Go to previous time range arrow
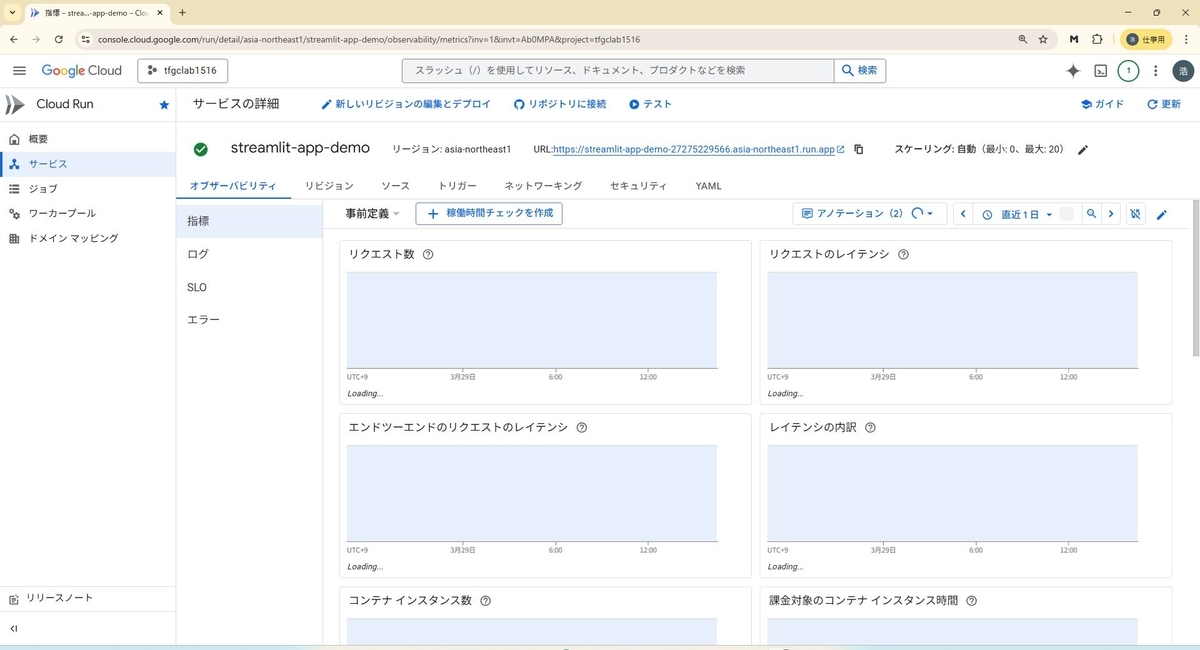Viewport: 1200px width, 650px height. 963,214
